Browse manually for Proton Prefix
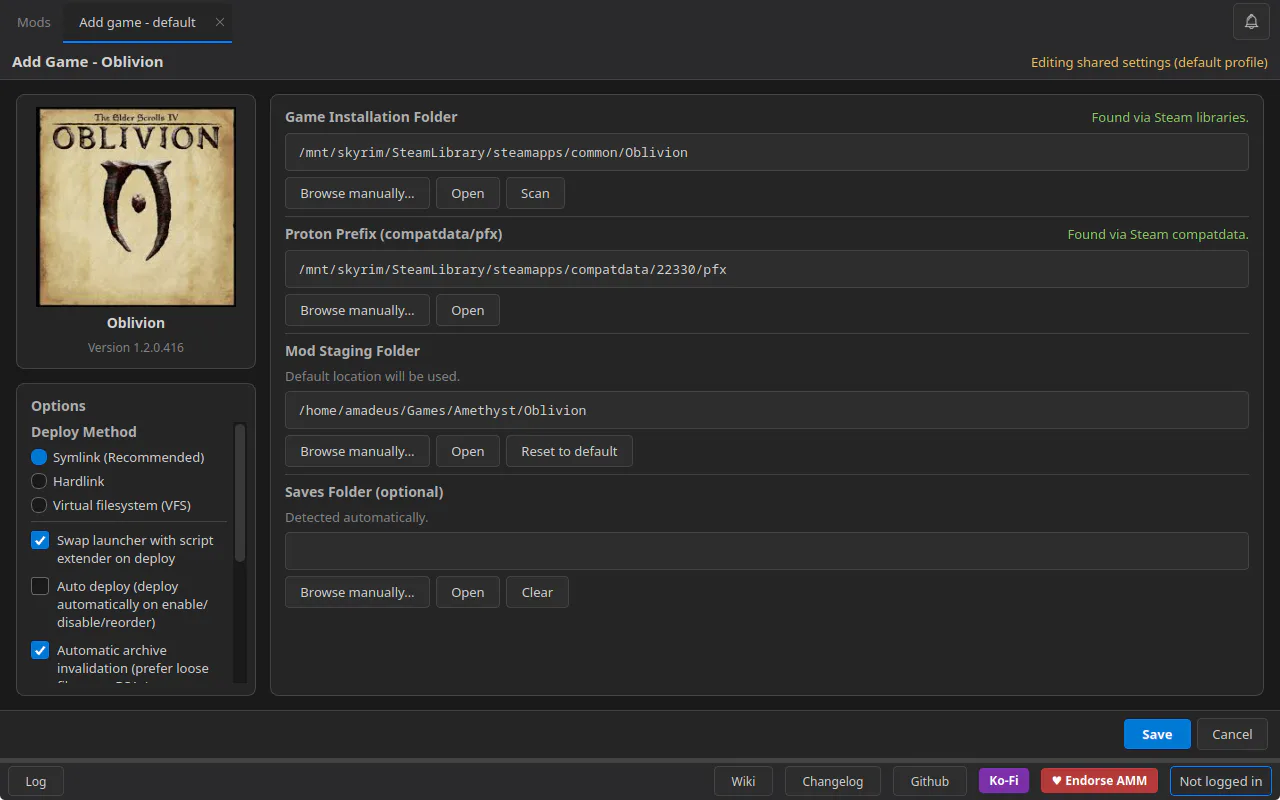The width and height of the screenshot is (1280, 800). [357, 310]
